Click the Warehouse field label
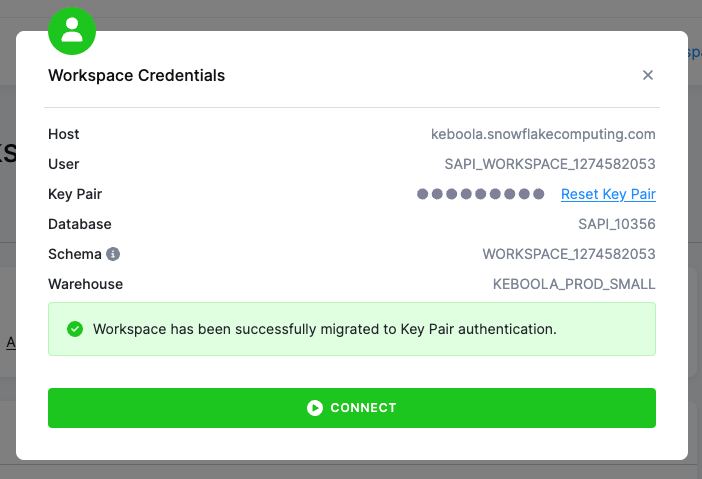The height and width of the screenshot is (479, 702). point(86,284)
